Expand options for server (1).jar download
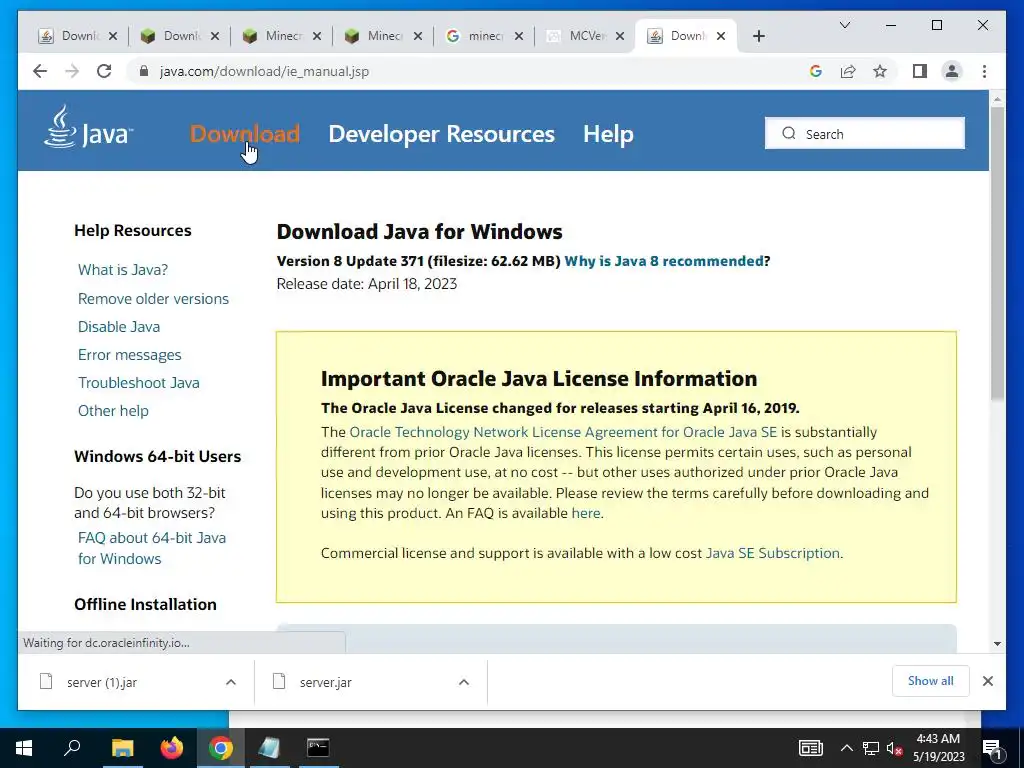The image size is (1024, 768). pos(231,682)
